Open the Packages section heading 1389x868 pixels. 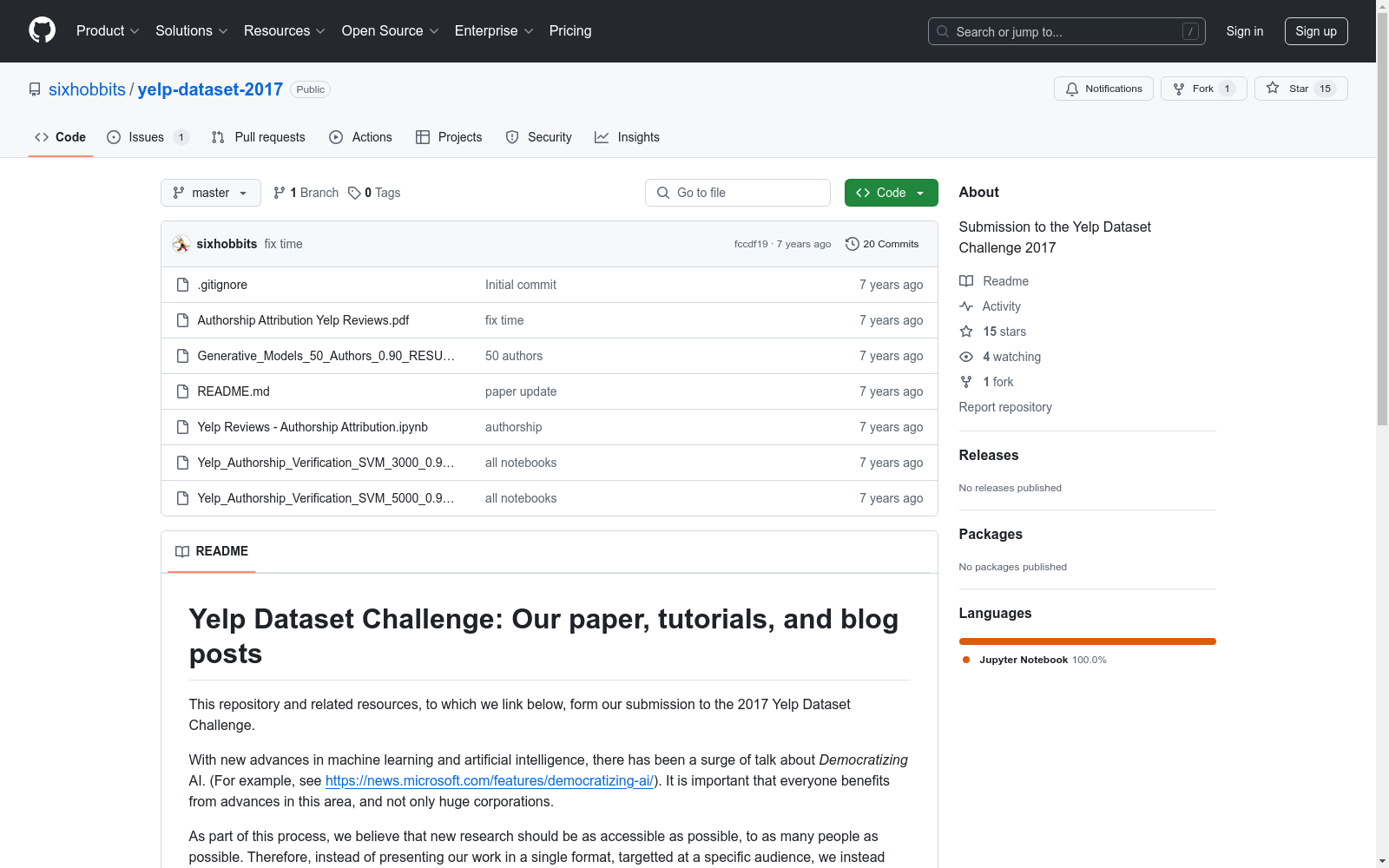pos(991,534)
